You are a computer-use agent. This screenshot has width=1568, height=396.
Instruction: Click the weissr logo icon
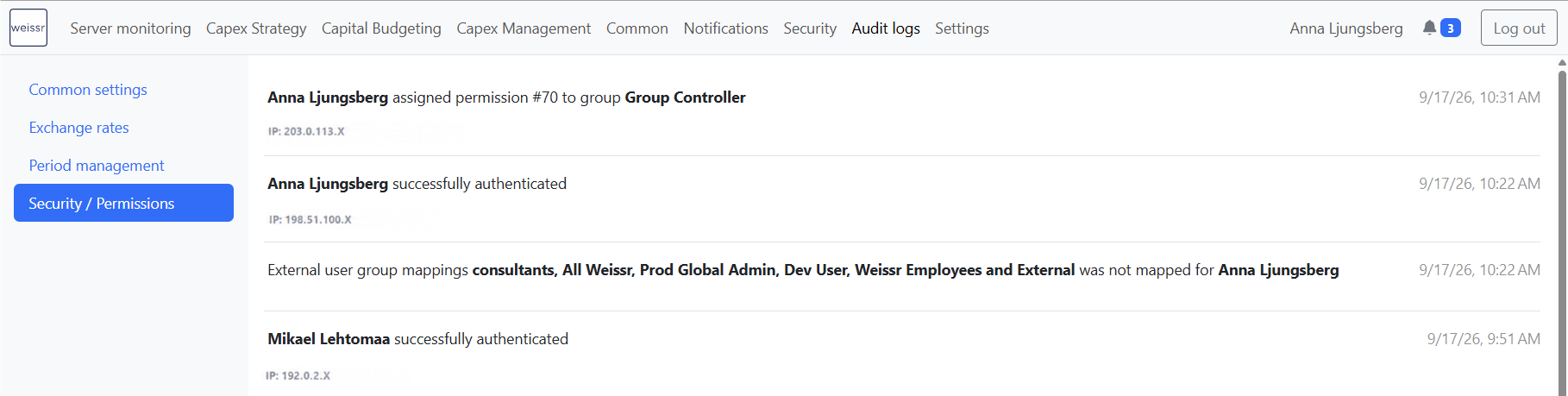click(28, 28)
